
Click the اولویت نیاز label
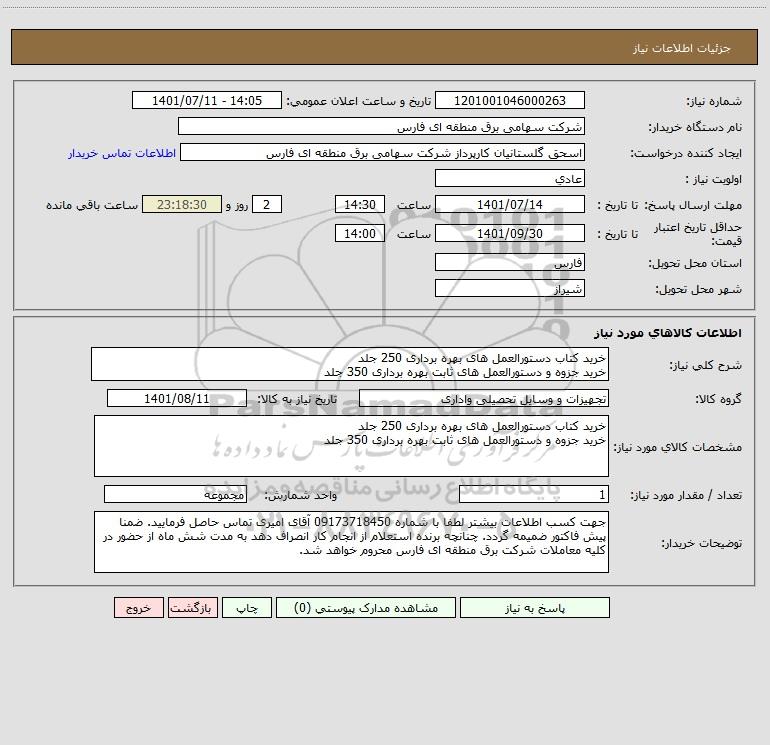click(714, 179)
